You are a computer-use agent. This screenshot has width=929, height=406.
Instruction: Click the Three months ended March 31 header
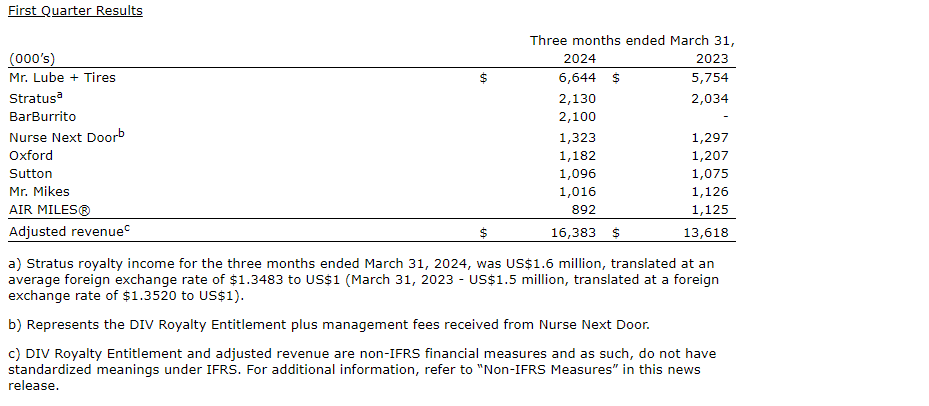(632, 41)
